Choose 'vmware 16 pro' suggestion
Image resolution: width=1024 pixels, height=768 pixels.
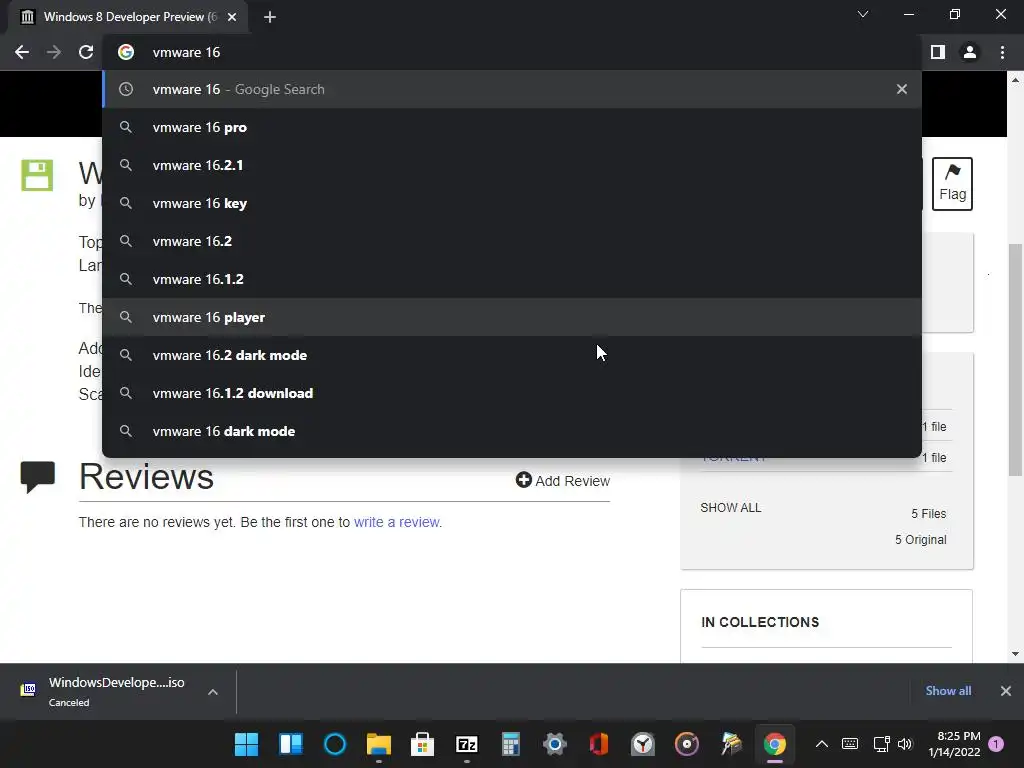coord(512,127)
